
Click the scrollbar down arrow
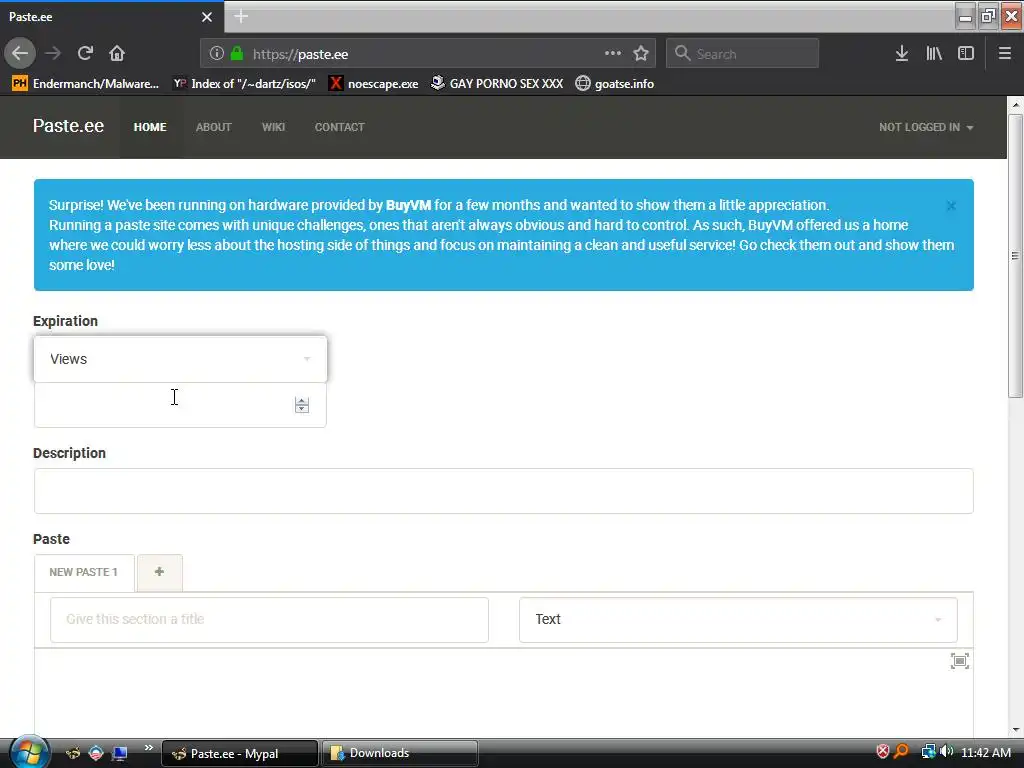(1016, 729)
